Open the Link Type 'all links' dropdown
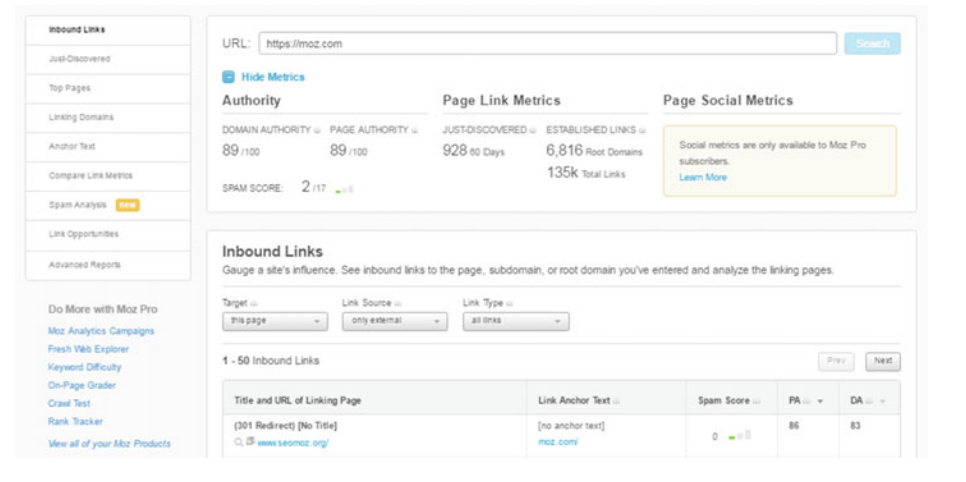The width and height of the screenshot is (966, 482). (516, 321)
